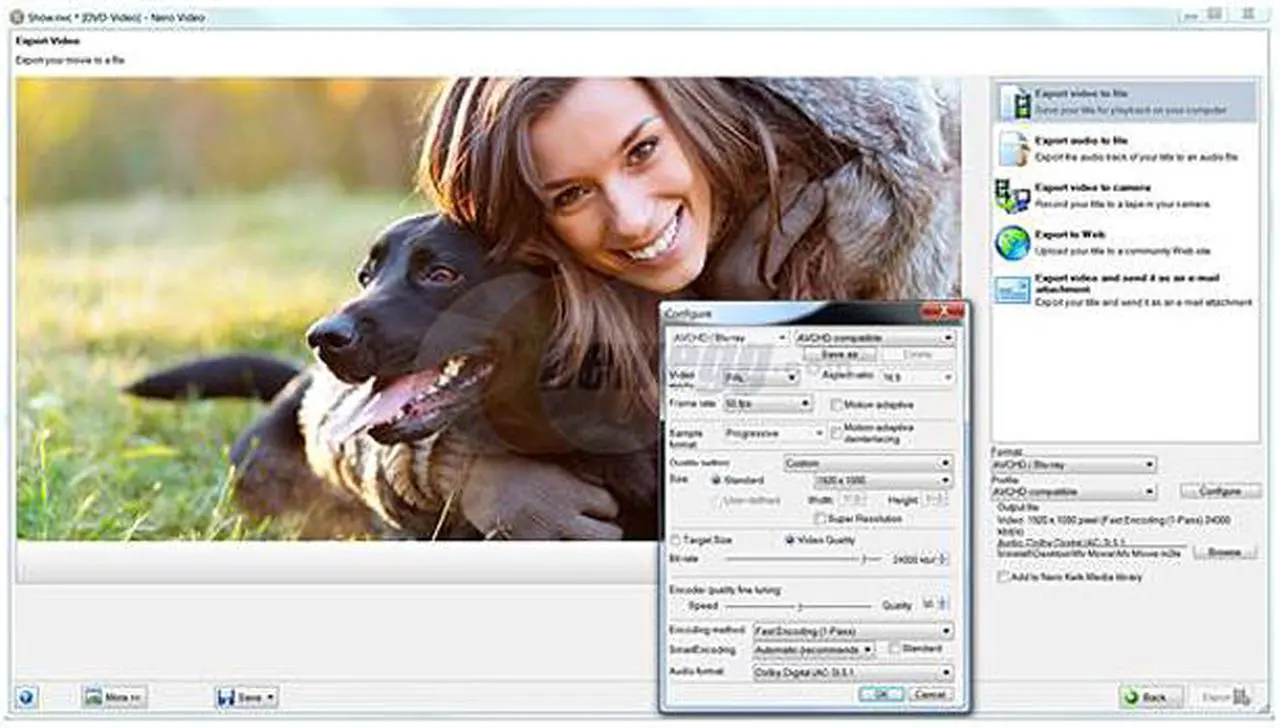Close the Configure dialog
The width and height of the screenshot is (1280, 728).
pyautogui.click(x=943, y=311)
